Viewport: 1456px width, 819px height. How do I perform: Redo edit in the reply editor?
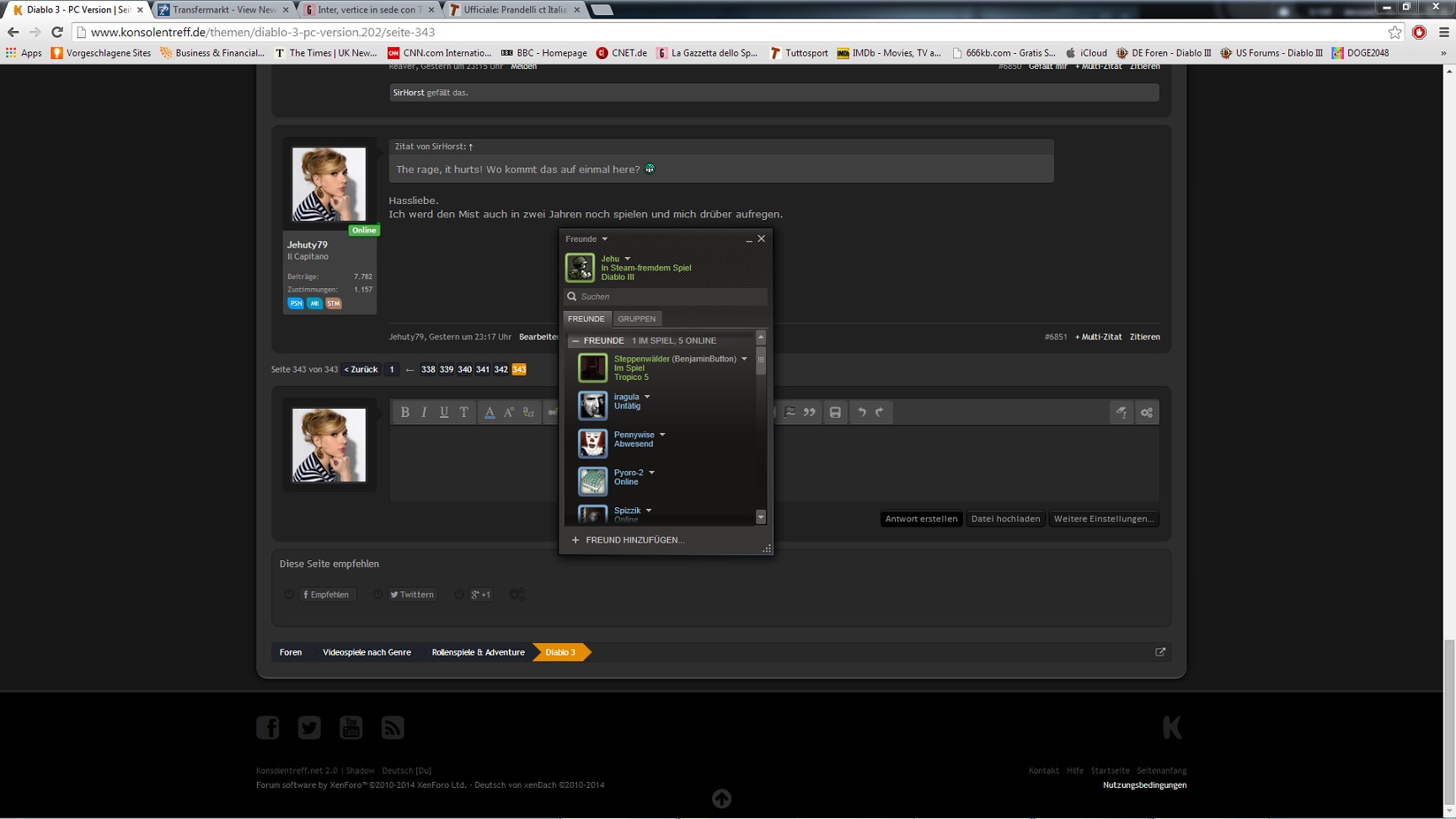coord(880,412)
